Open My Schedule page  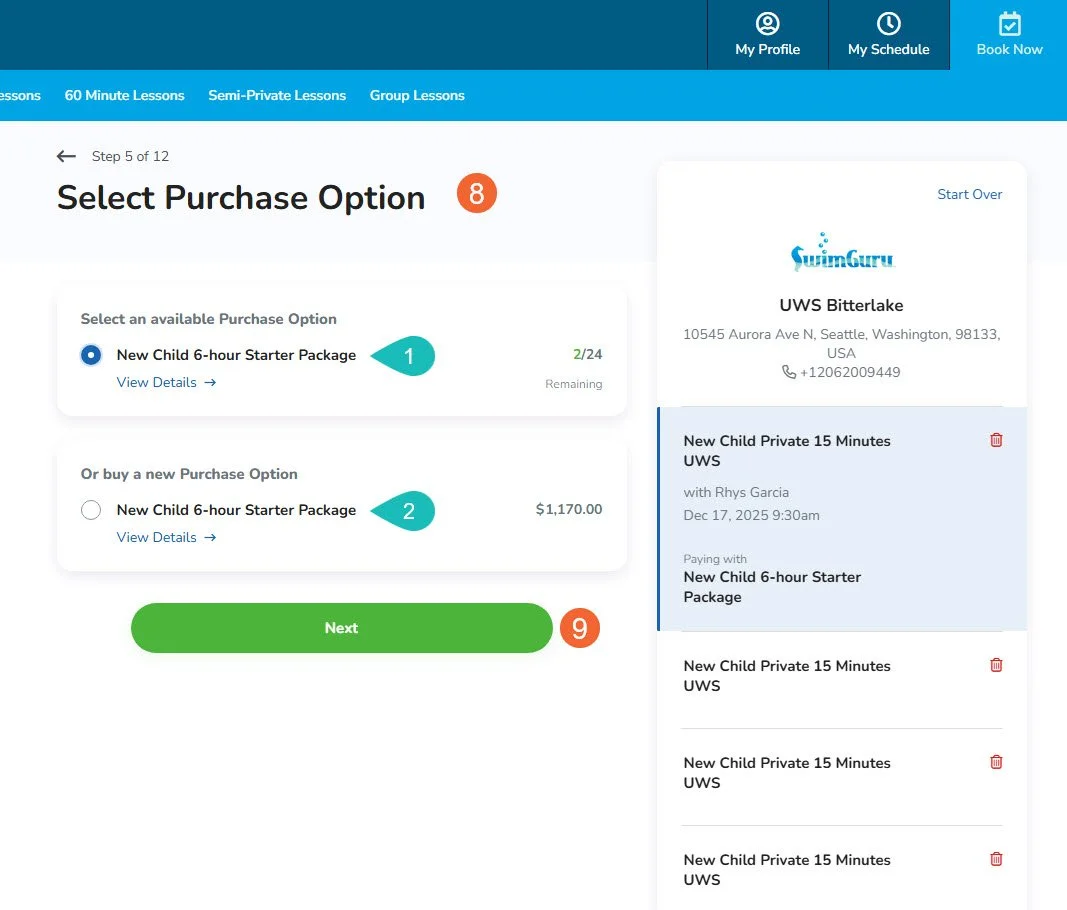(888, 35)
